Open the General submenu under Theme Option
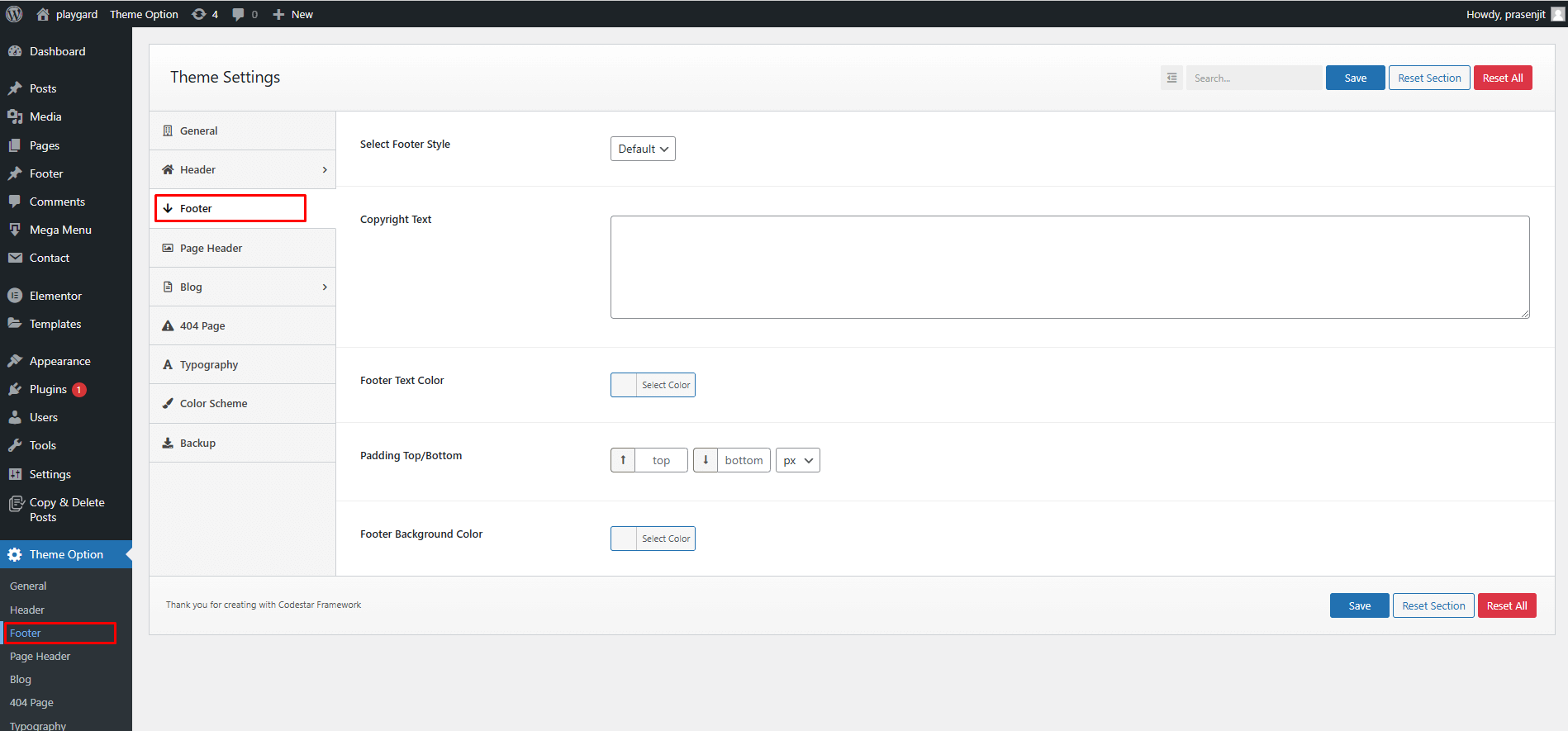The width and height of the screenshot is (1568, 731). pyautogui.click(x=28, y=586)
